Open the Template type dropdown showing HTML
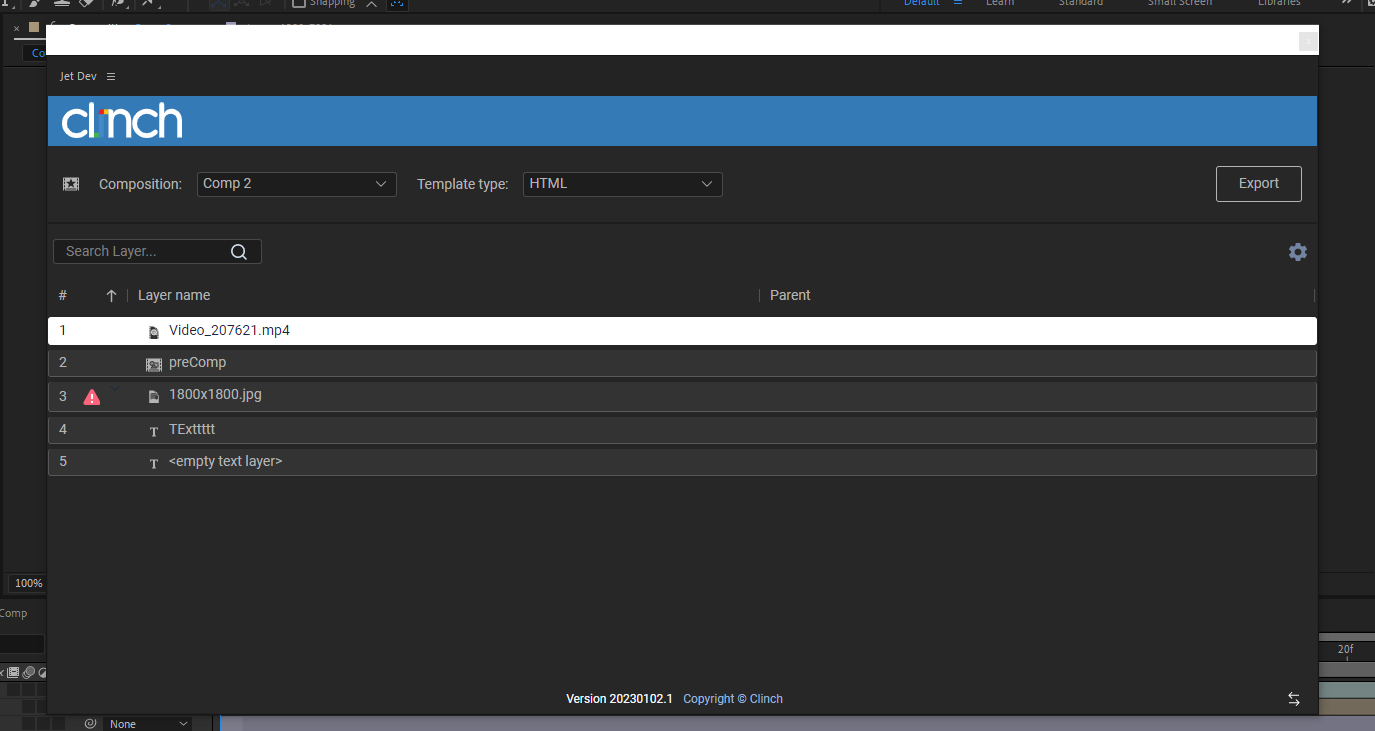Screen dimensions: 1375x731 622,184
